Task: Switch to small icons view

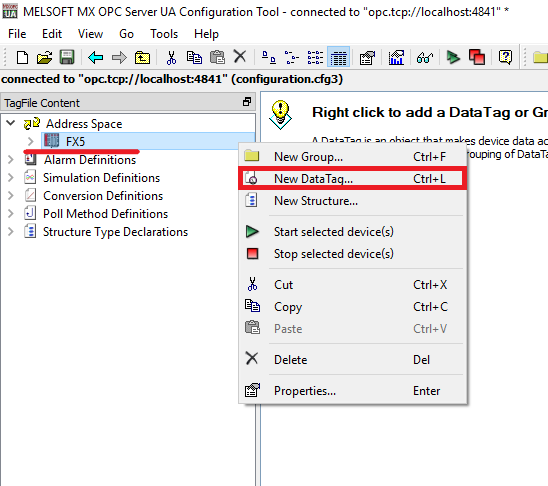Action: [292, 57]
